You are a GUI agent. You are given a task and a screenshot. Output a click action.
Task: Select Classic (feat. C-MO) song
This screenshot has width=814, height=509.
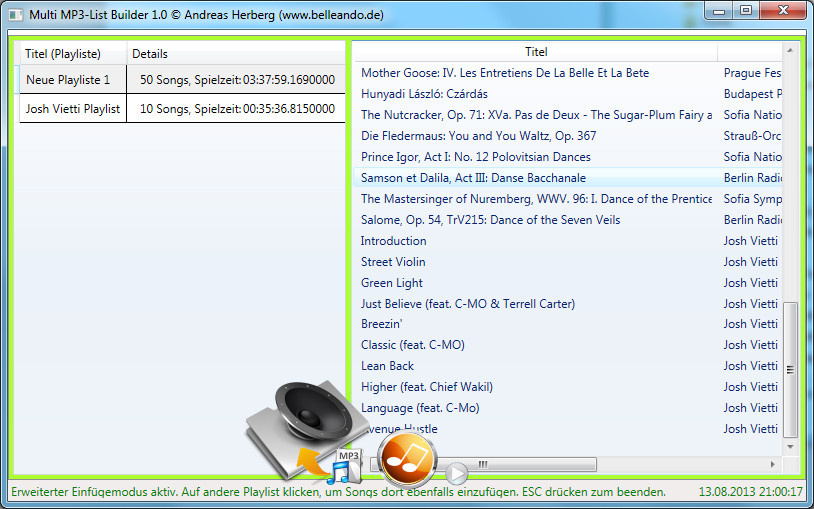(413, 345)
